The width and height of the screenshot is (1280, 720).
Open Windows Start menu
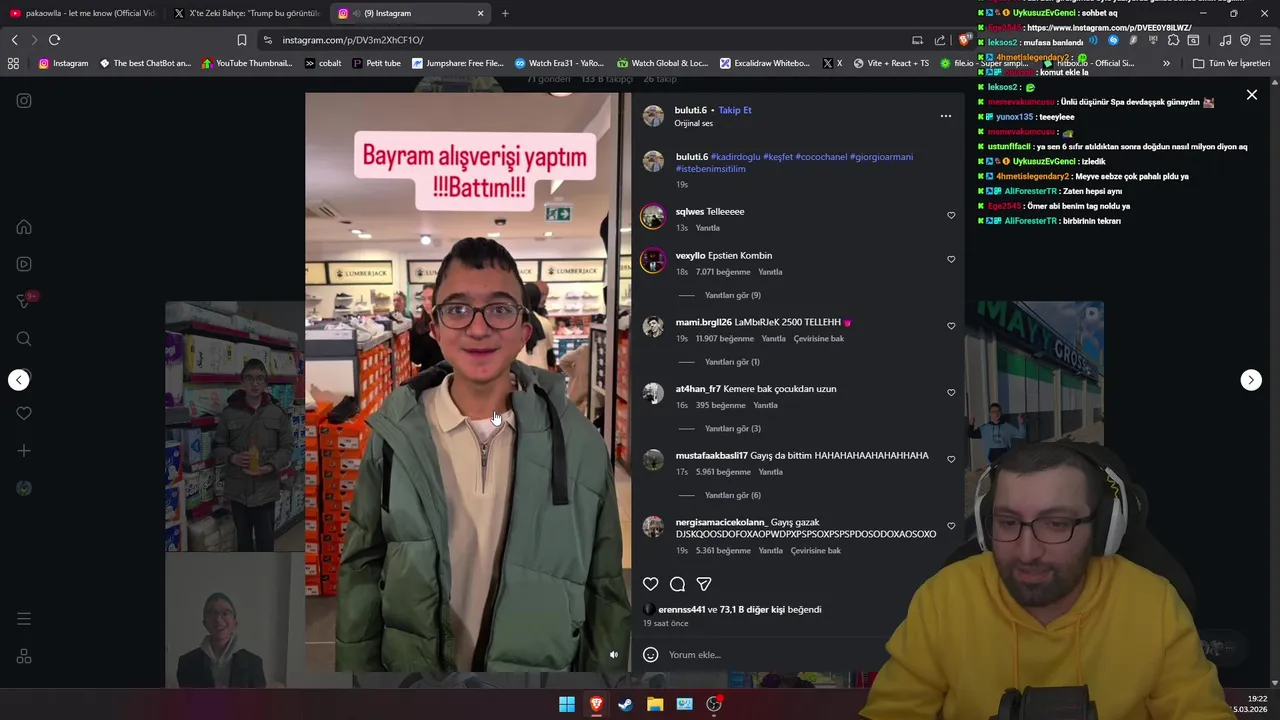pos(567,704)
